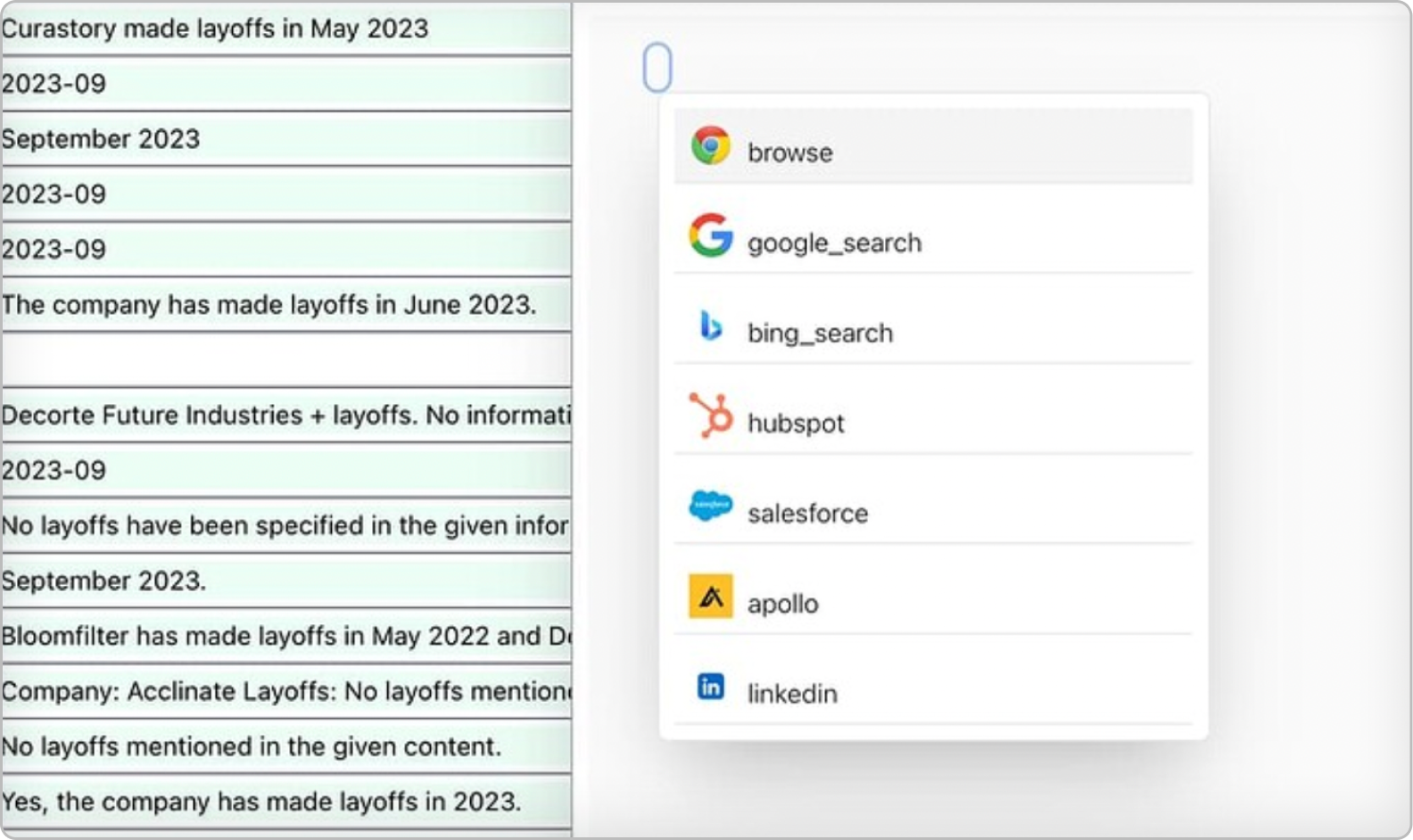1413x840 pixels.
Task: Click the Bing logo icon
Action: click(710, 326)
